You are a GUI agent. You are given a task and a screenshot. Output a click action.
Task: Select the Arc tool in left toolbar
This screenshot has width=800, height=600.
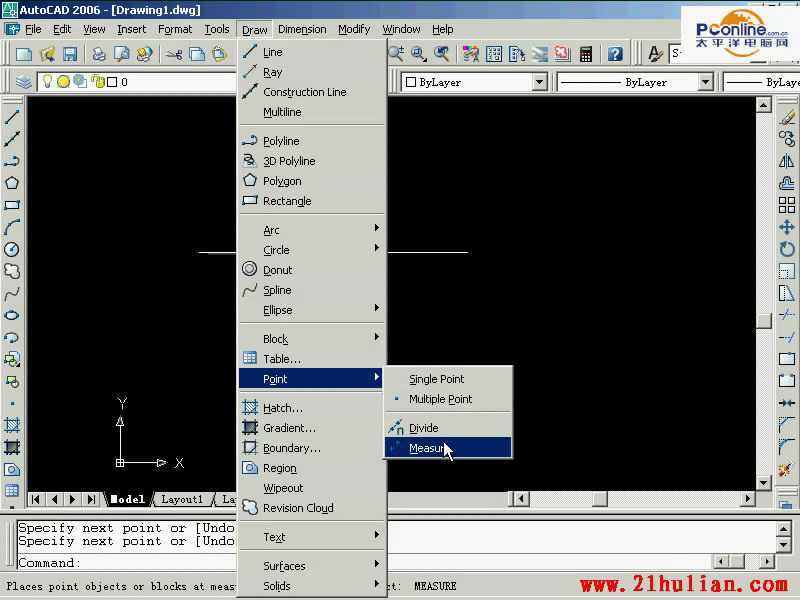click(12, 227)
